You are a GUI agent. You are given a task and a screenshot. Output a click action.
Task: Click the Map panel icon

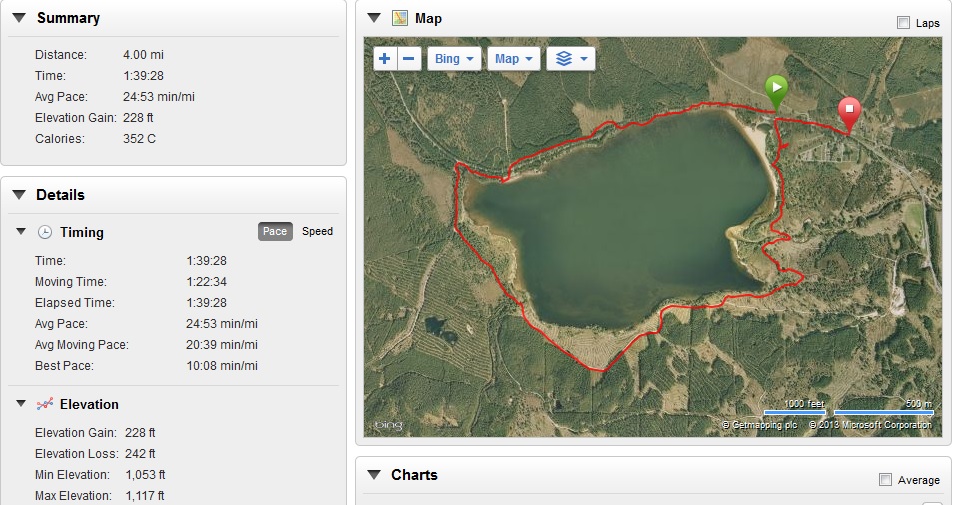coord(400,18)
